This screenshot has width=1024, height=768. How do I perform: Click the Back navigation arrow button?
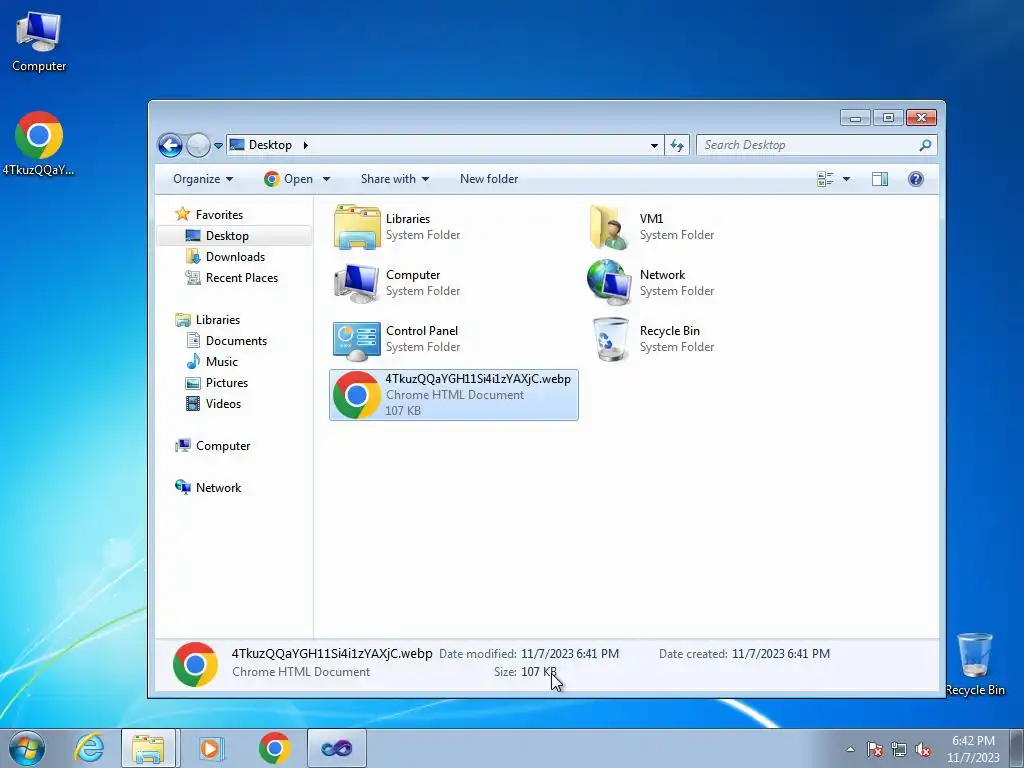click(170, 145)
